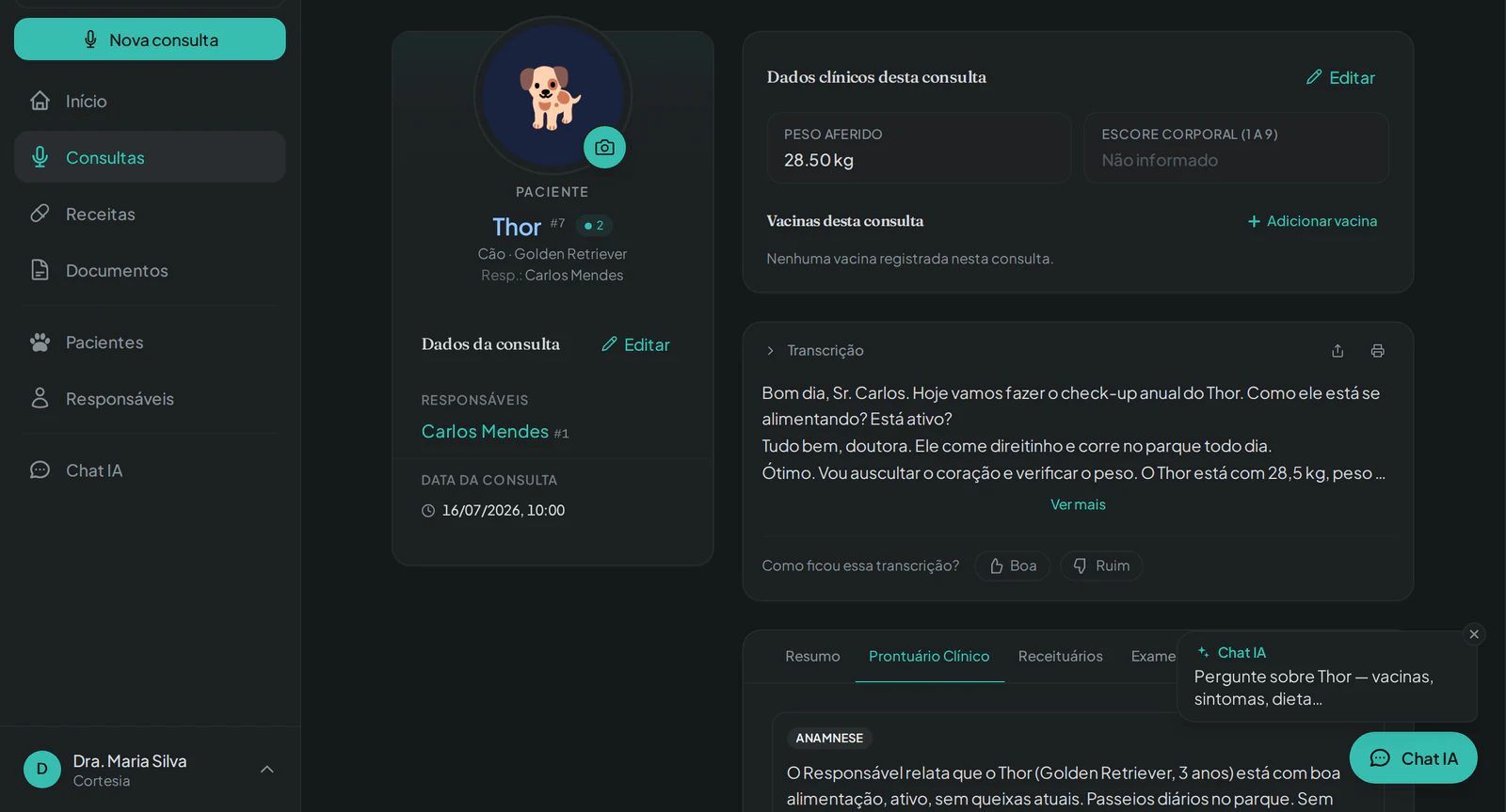Open the floating Chat IA button
The image size is (1506, 812).
pos(1413,757)
